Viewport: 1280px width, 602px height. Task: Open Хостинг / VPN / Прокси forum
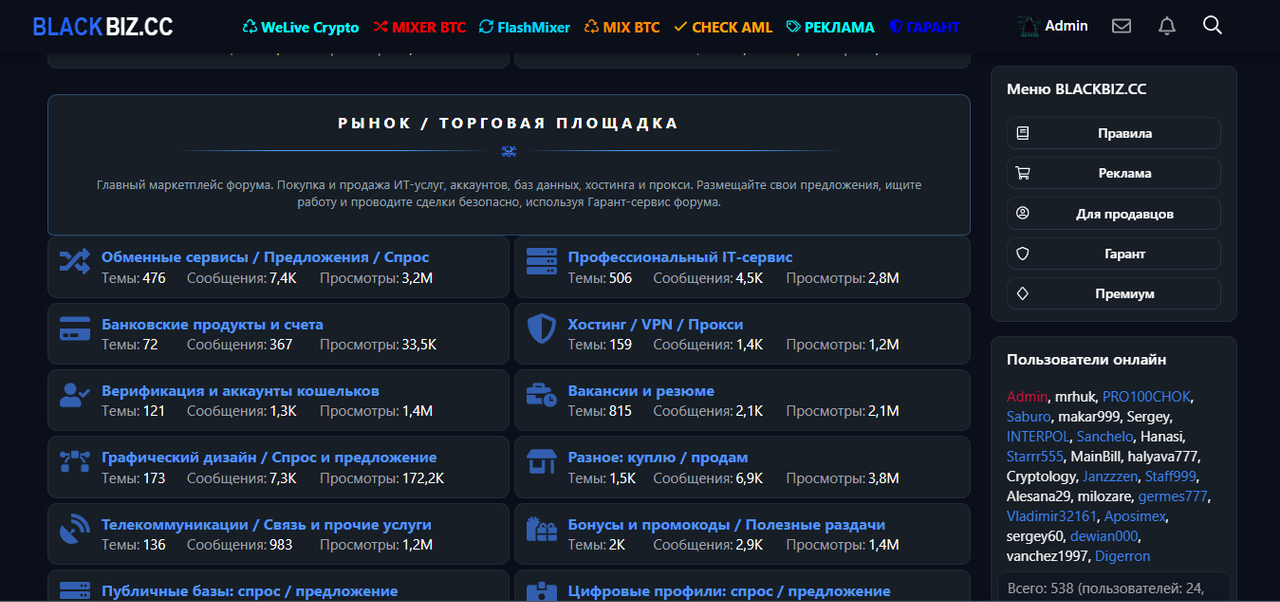coord(655,324)
